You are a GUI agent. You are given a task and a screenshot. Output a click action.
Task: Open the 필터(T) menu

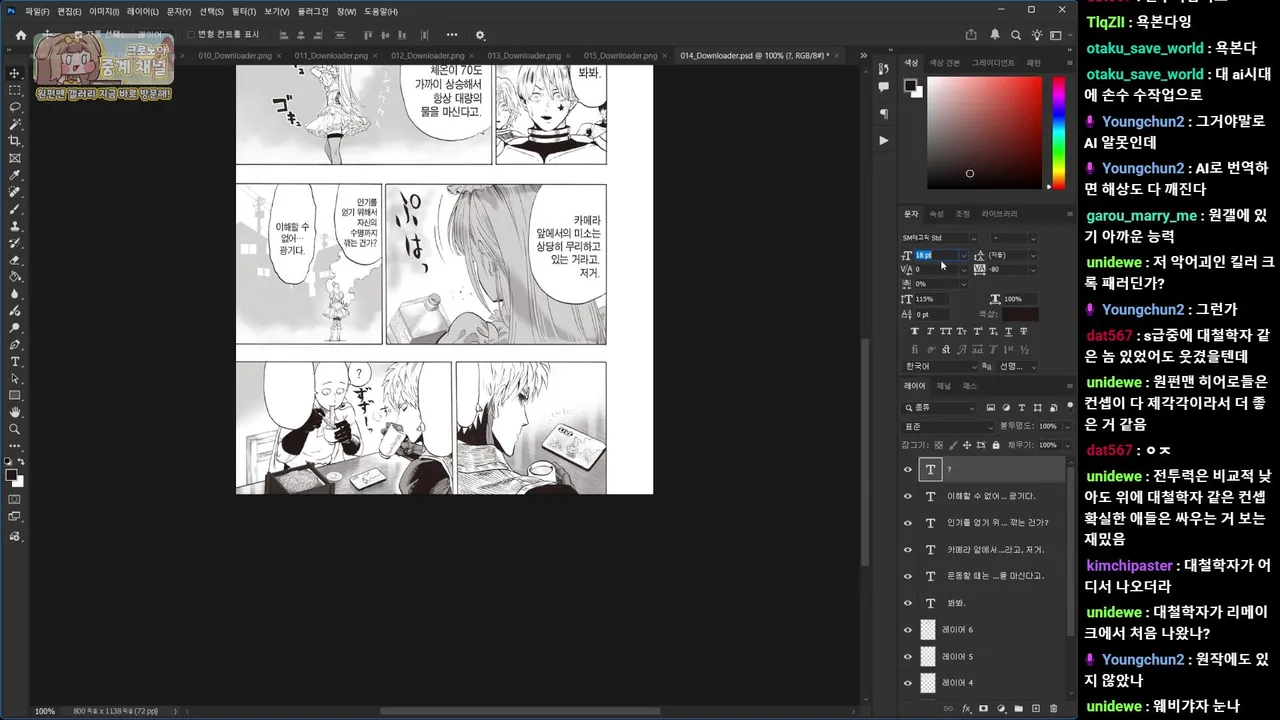point(244,11)
